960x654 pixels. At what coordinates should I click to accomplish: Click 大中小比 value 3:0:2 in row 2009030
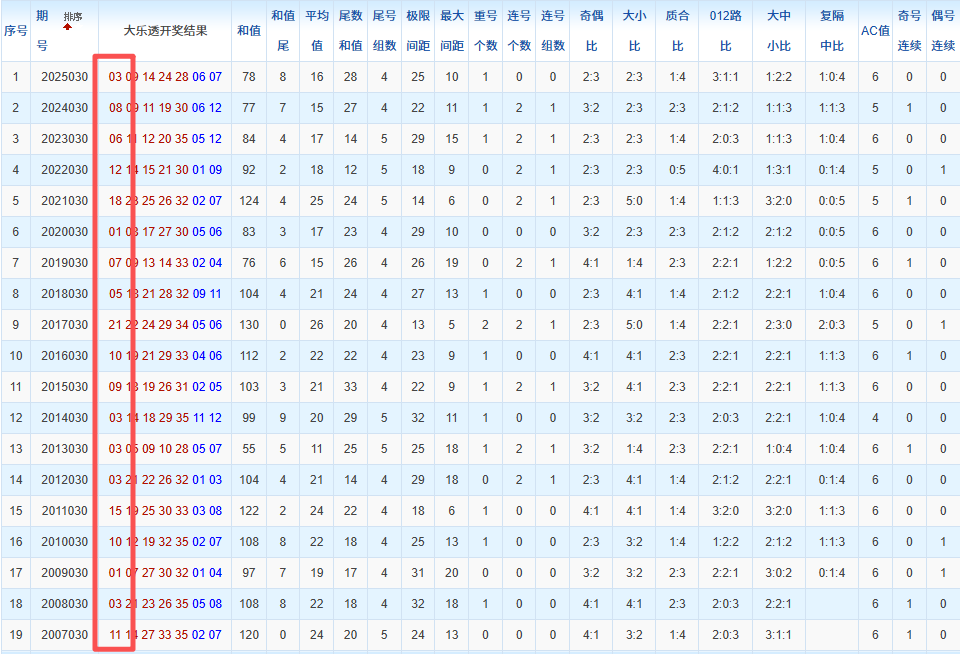tap(779, 573)
